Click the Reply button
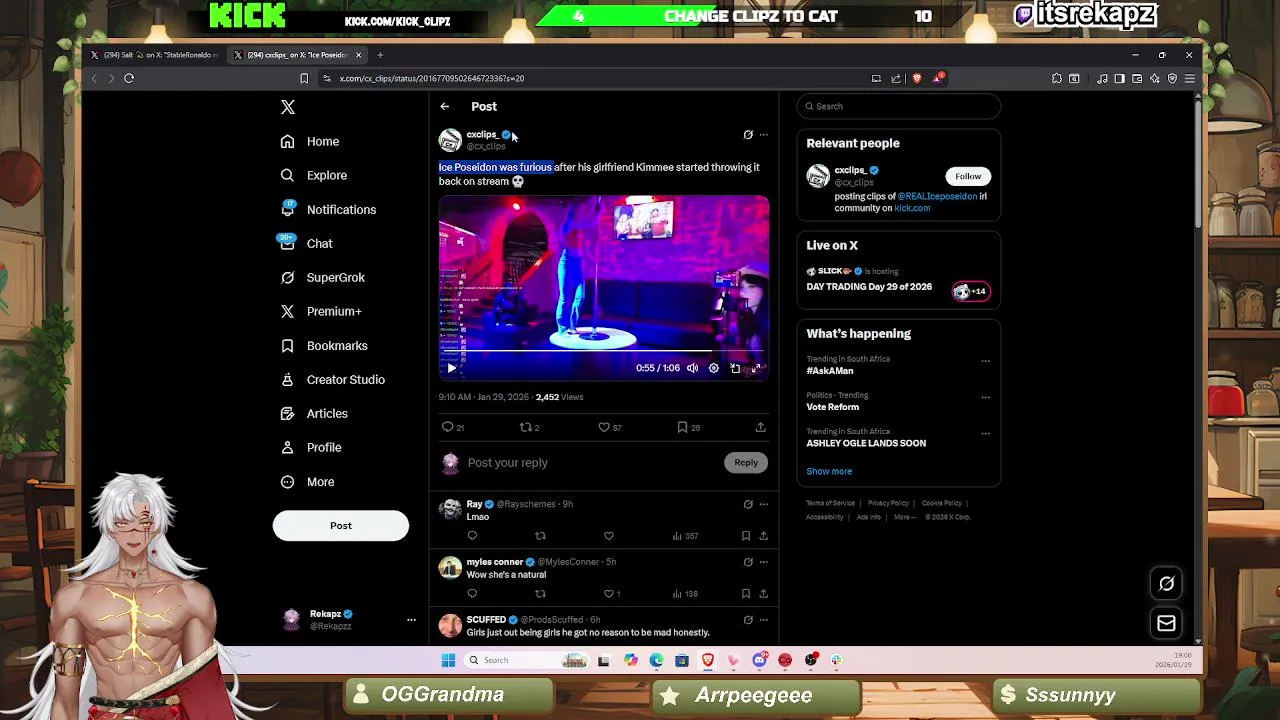The height and width of the screenshot is (720, 1280). pos(746,462)
